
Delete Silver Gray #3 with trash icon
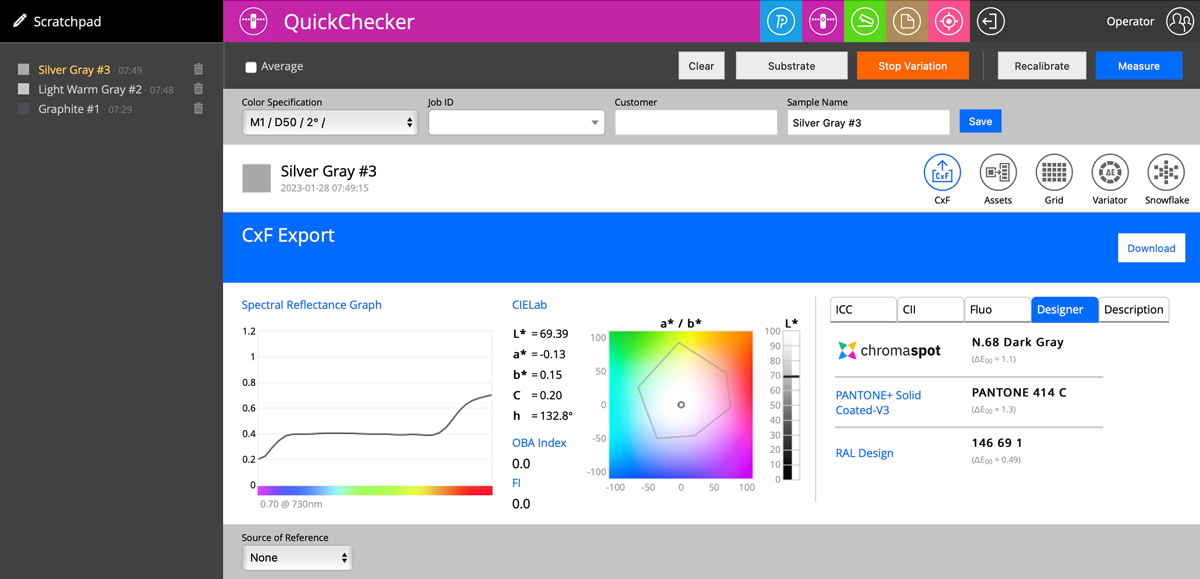tap(198, 70)
